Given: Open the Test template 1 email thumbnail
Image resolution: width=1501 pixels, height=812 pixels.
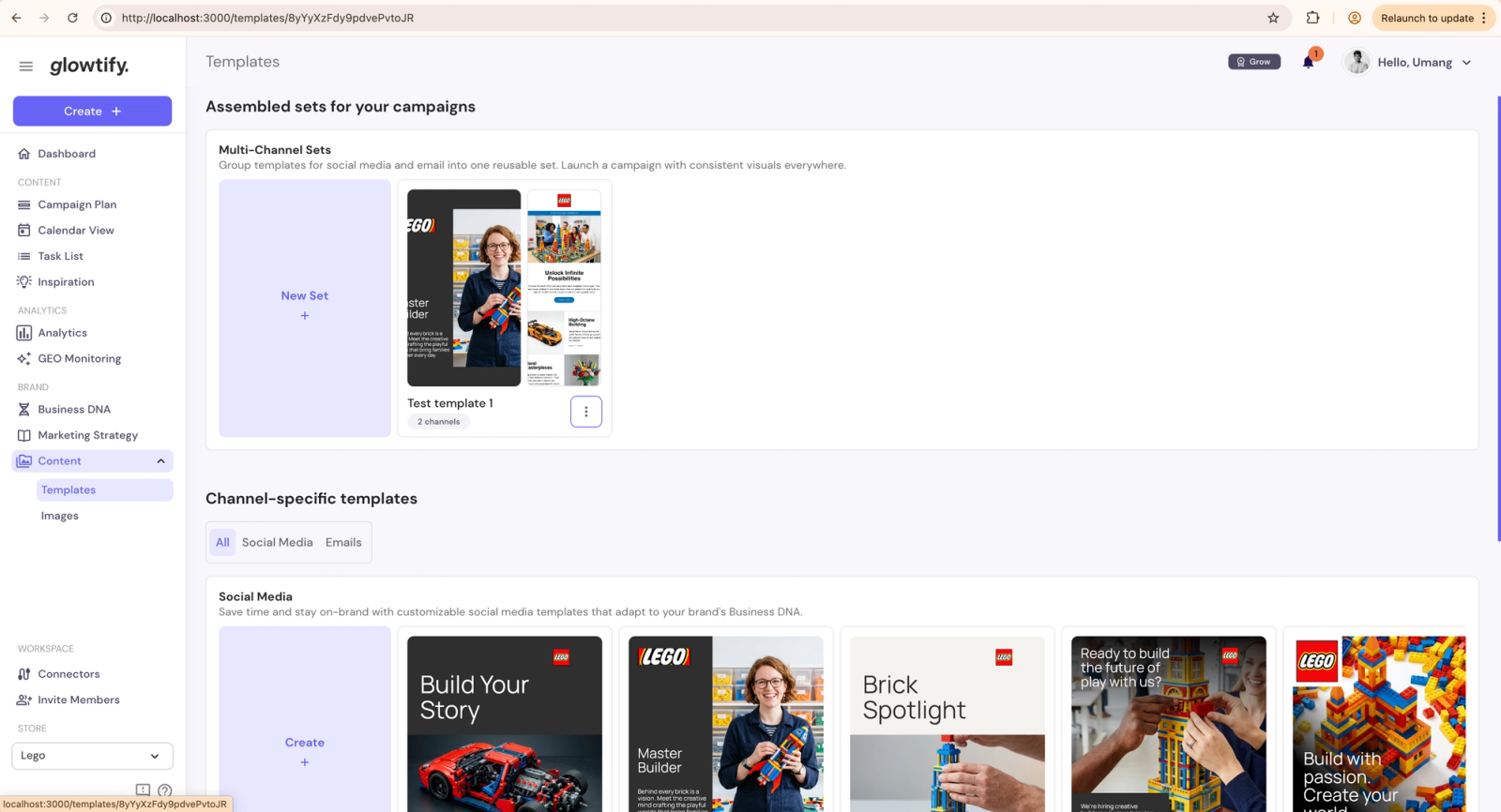Looking at the screenshot, I should pyautogui.click(x=564, y=288).
